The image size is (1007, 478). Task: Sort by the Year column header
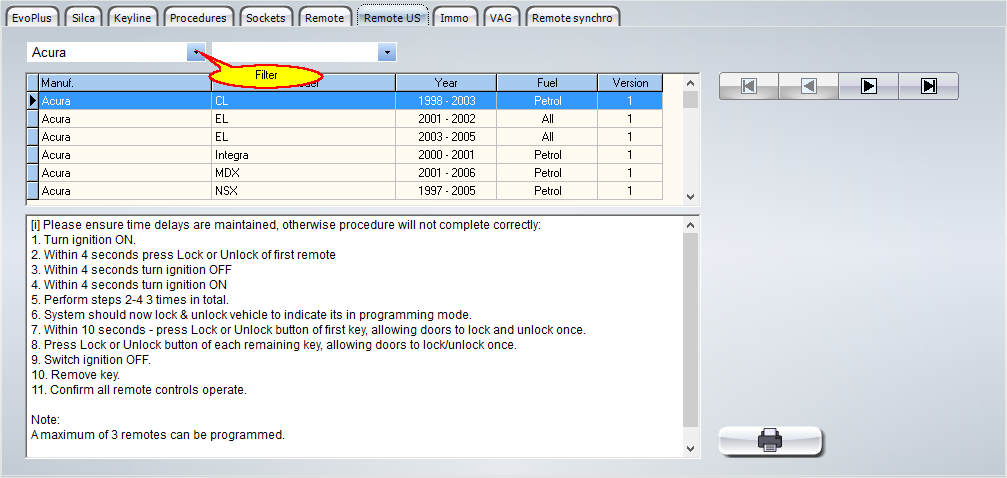(x=446, y=83)
